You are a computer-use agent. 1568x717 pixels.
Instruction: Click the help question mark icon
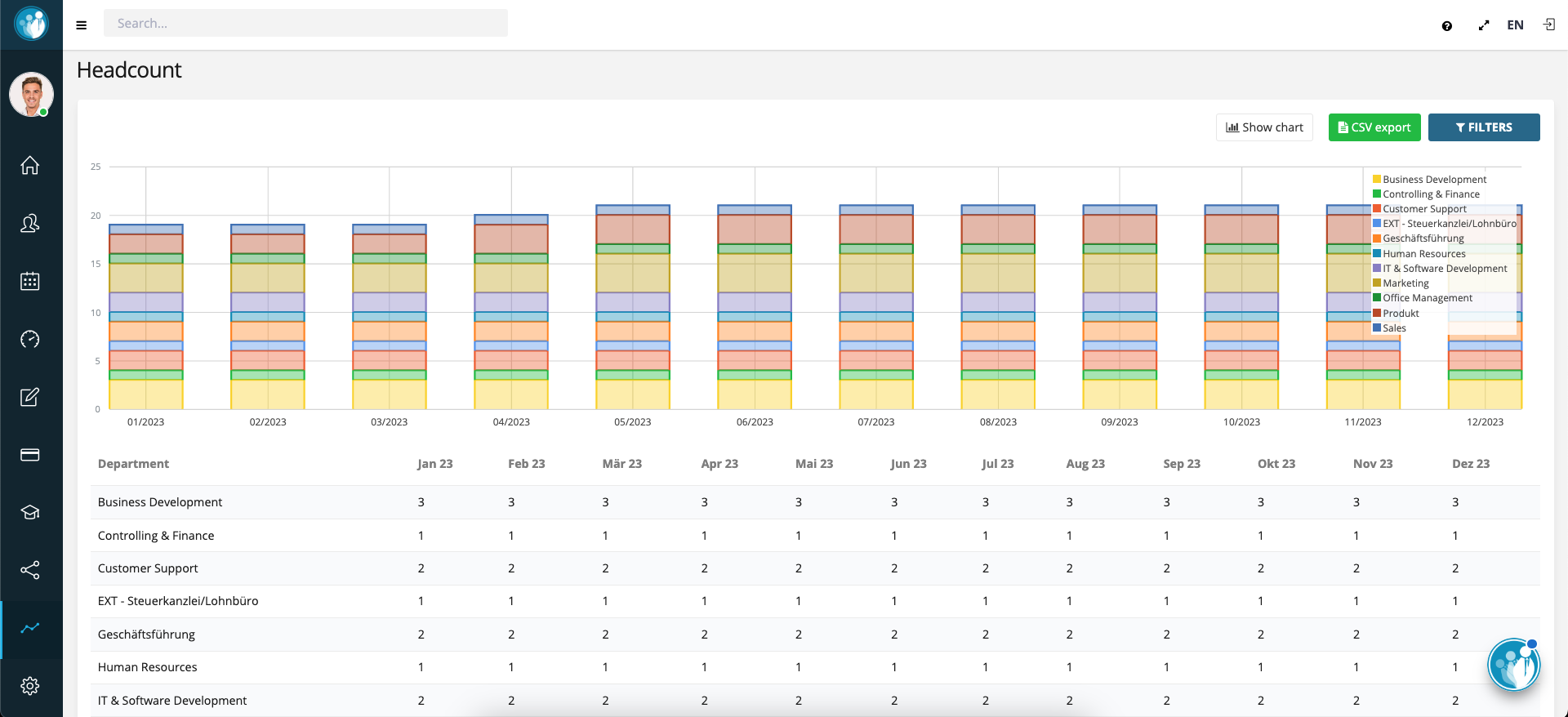(1447, 26)
